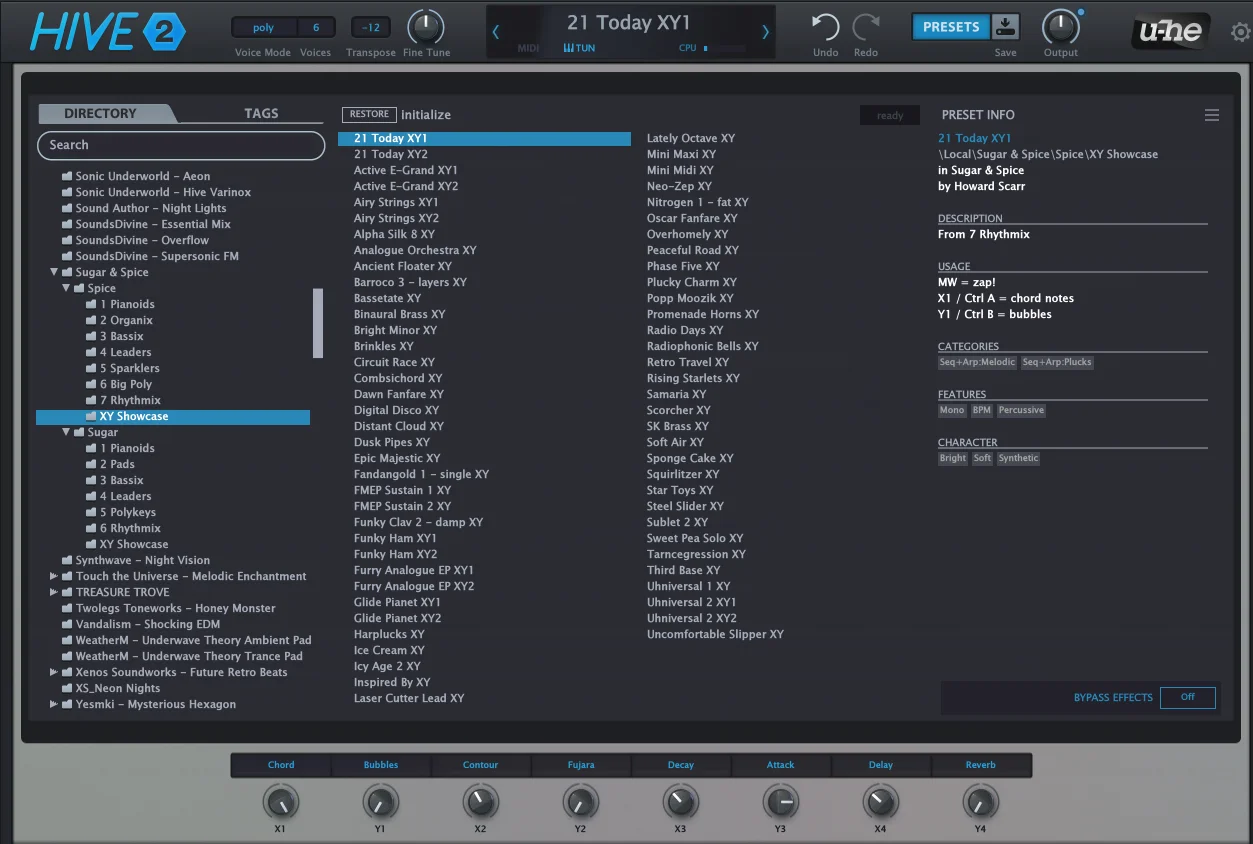Click the Redo arrow icon
The height and width of the screenshot is (844, 1253).
(866, 28)
